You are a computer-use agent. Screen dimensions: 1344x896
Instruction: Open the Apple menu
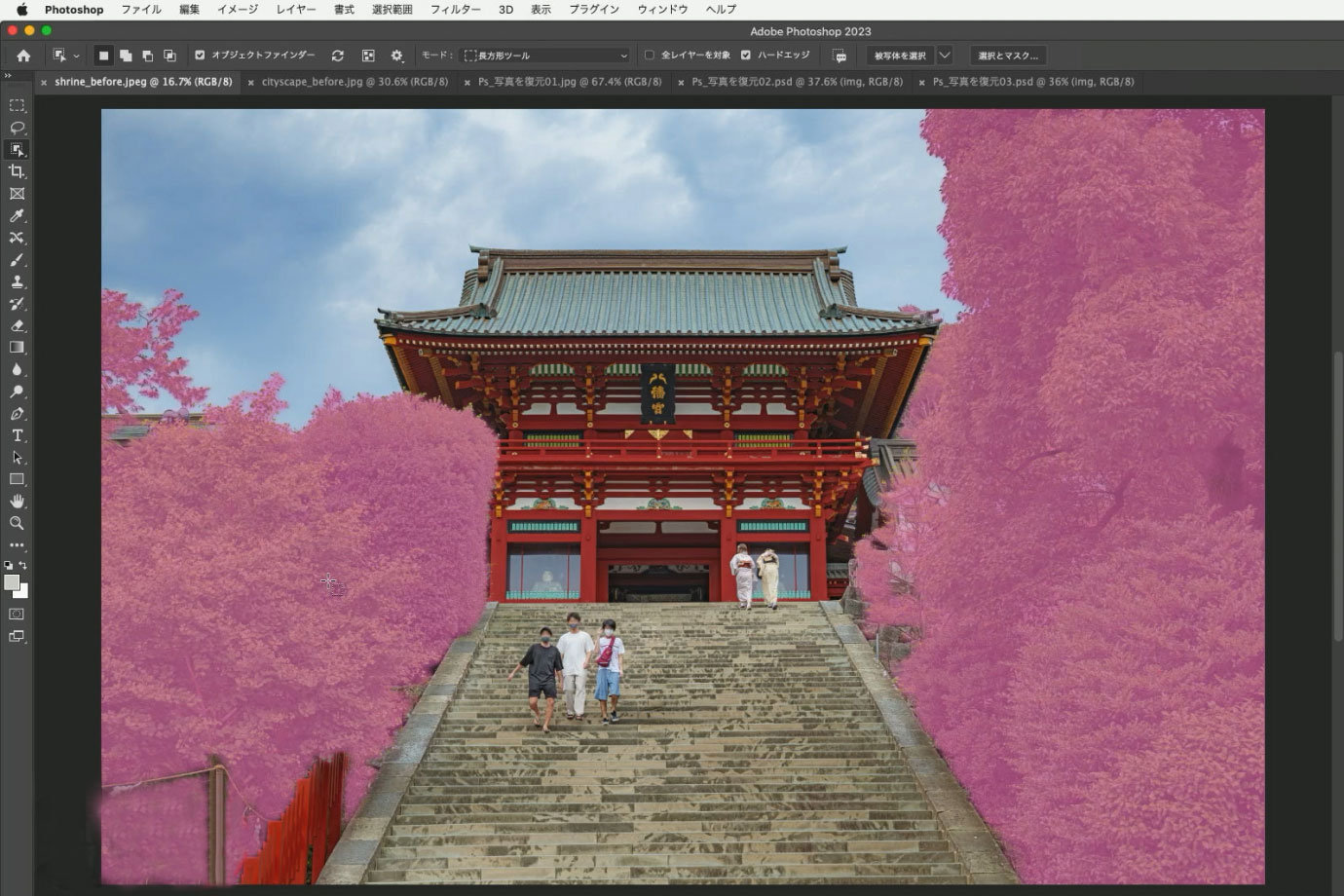pyautogui.click(x=21, y=10)
